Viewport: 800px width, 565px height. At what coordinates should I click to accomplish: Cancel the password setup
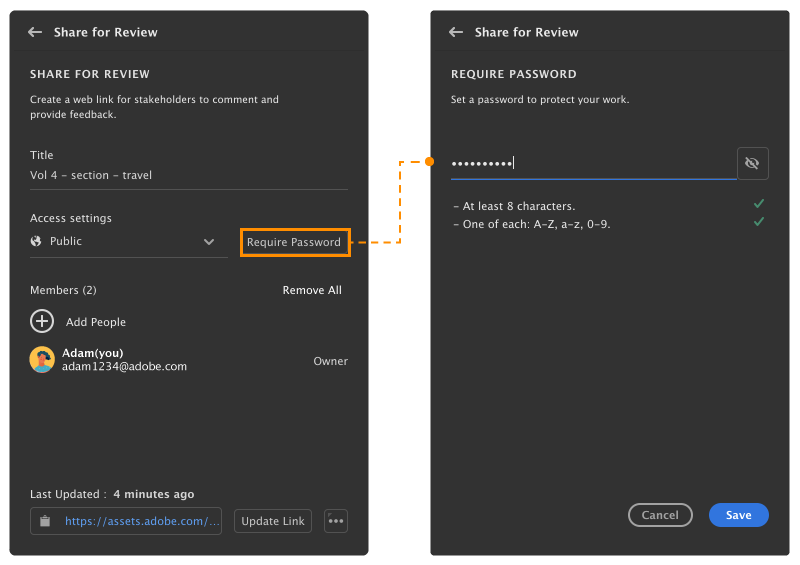coord(660,515)
